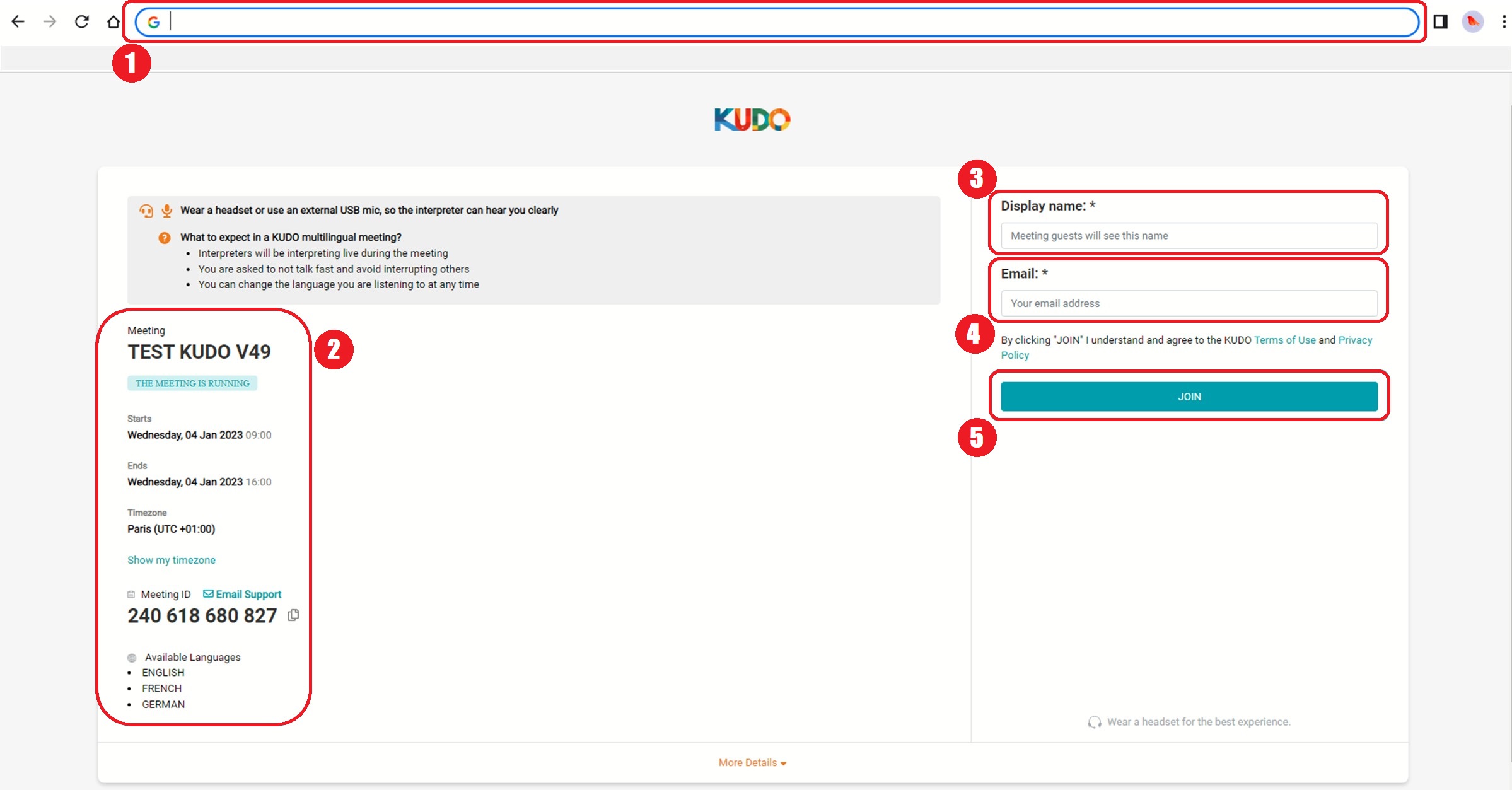1512x790 pixels.
Task: Click the Display name input field
Action: (x=1189, y=236)
